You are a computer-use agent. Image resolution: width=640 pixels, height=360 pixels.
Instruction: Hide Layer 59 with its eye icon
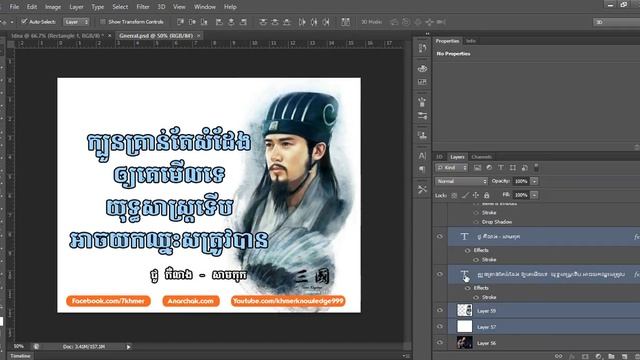[x=440, y=310]
